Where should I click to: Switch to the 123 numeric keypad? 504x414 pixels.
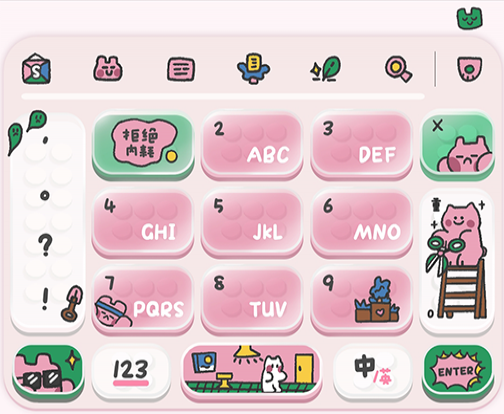[x=131, y=371]
